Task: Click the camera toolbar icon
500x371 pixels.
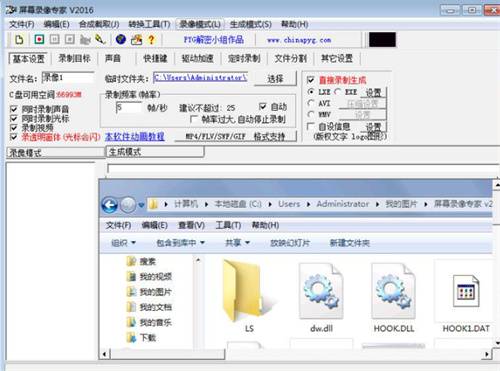Action: point(85,40)
